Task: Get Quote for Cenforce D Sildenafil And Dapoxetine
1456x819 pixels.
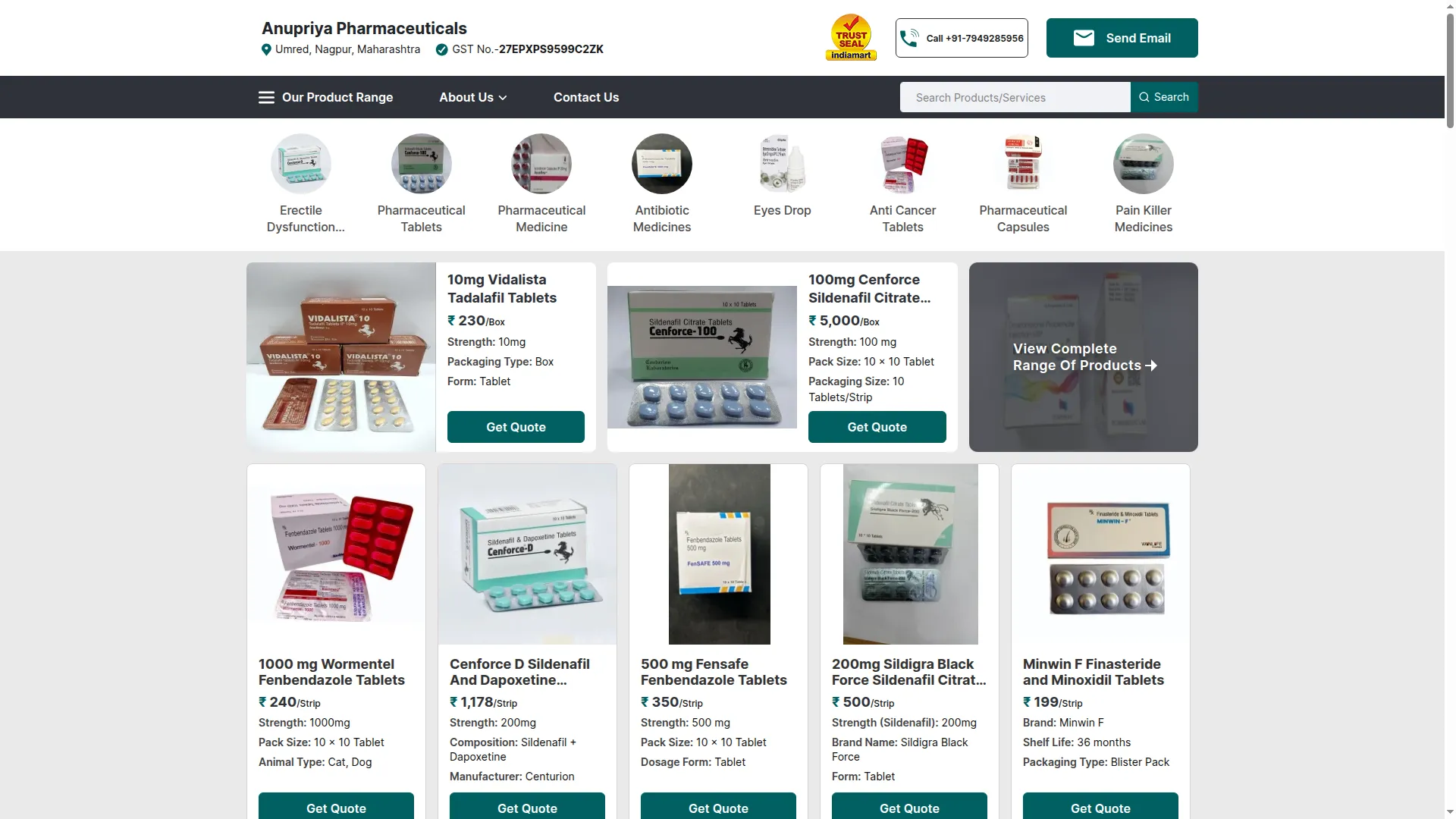Action: pos(527,806)
